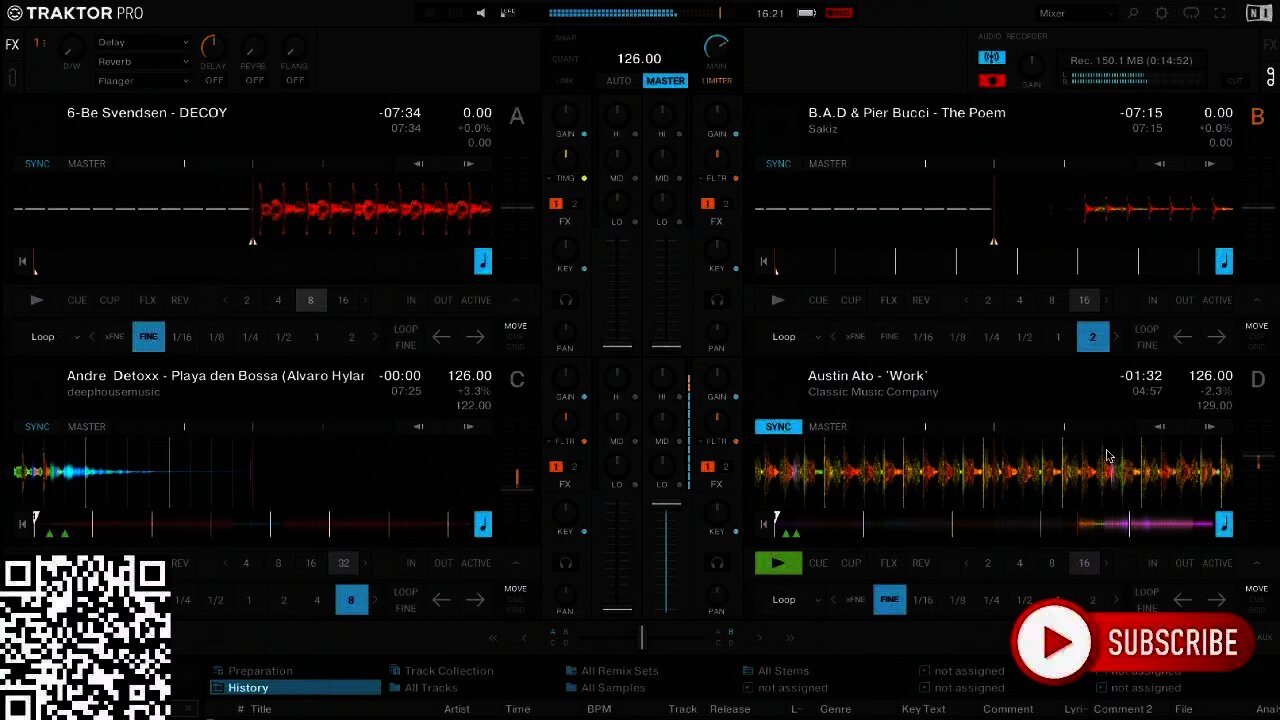This screenshot has width=1280, height=720.
Task: Click Deck A play button
Action: [x=37, y=300]
